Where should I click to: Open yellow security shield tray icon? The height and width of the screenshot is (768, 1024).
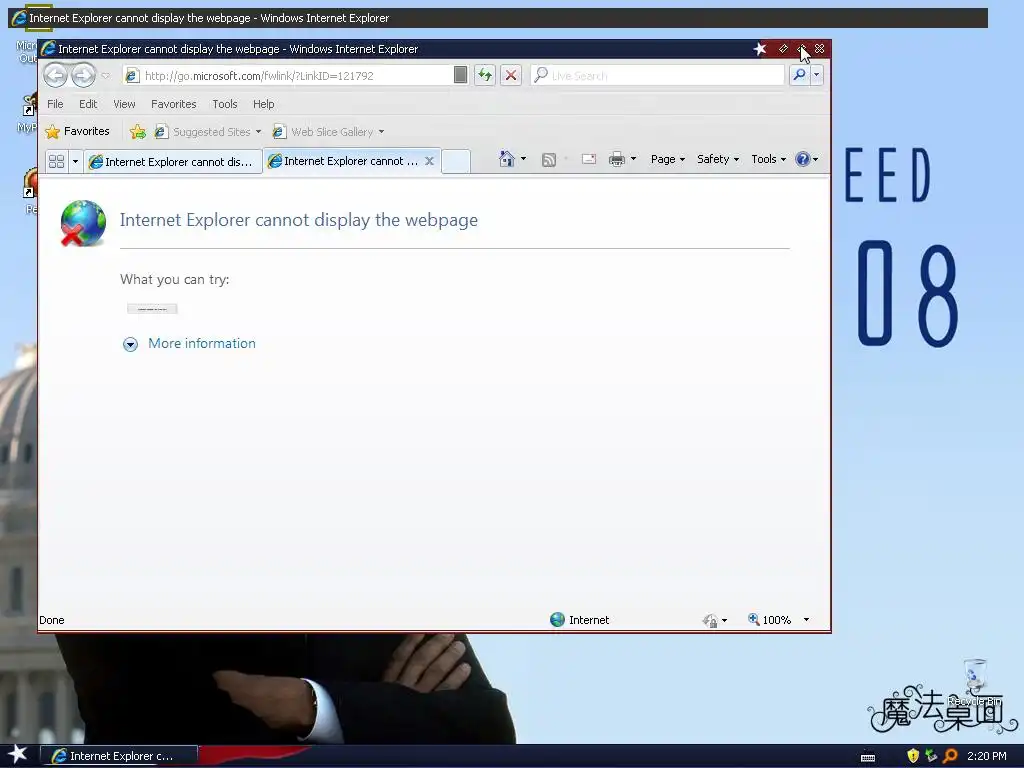[x=913, y=756]
